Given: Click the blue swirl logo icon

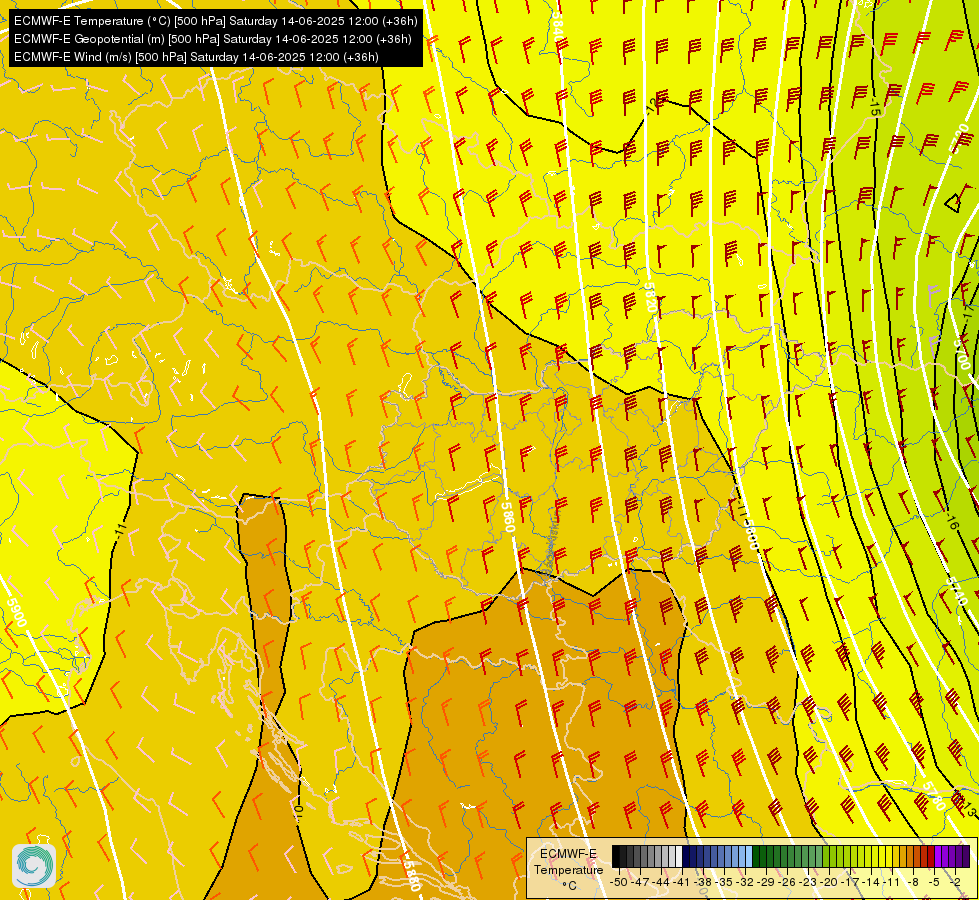Looking at the screenshot, I should click(x=34, y=866).
